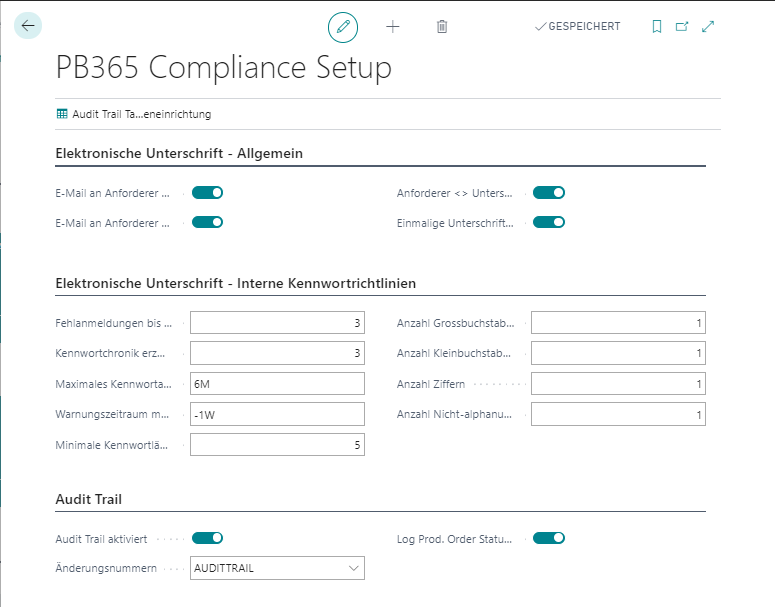The width and height of the screenshot is (775, 607).
Task: Click Maximales Kennwortalter field with 6M
Action: coord(277,384)
